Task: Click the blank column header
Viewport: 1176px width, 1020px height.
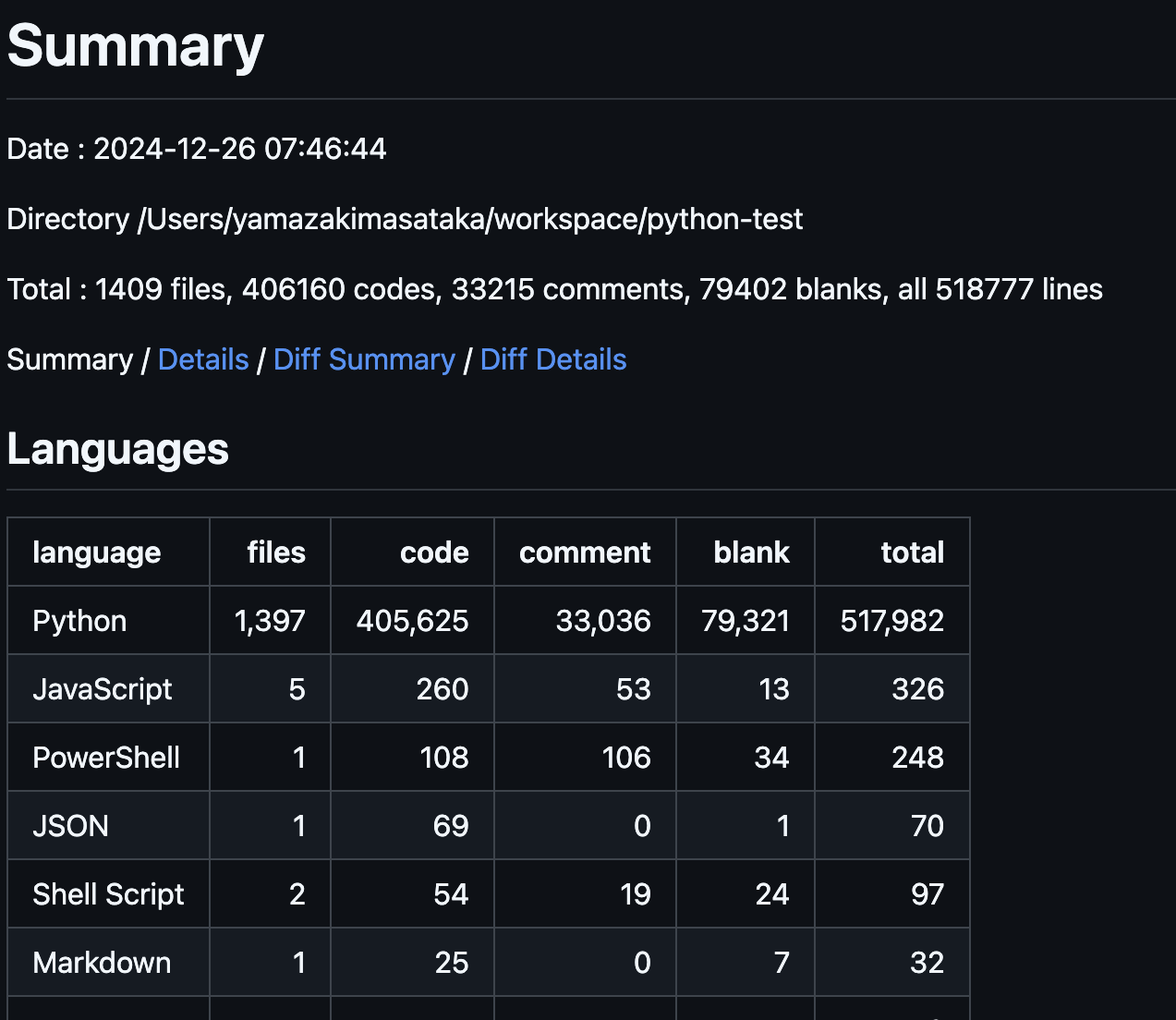Action: pyautogui.click(x=751, y=552)
